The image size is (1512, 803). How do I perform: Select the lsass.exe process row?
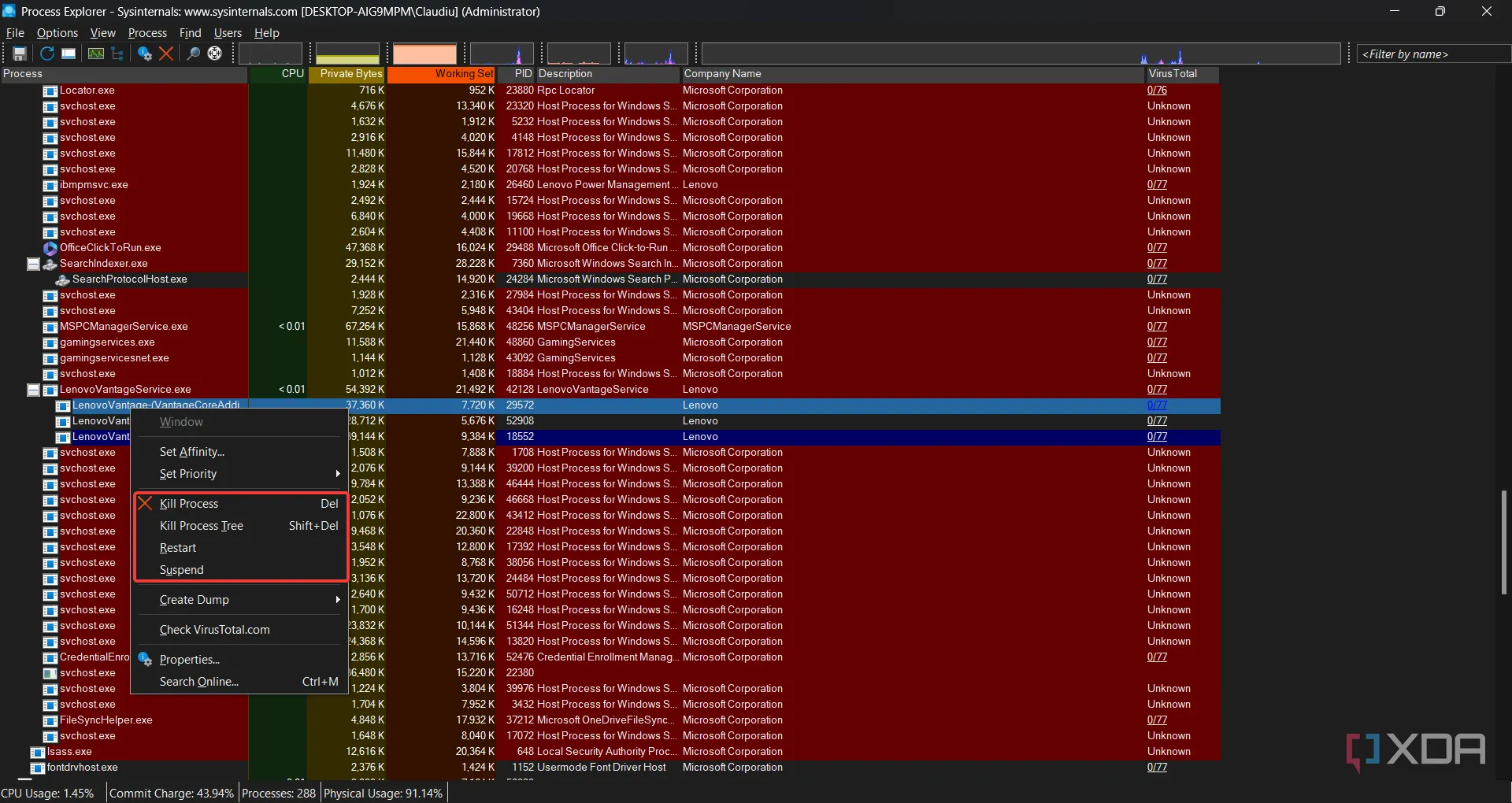pyautogui.click(x=610, y=752)
